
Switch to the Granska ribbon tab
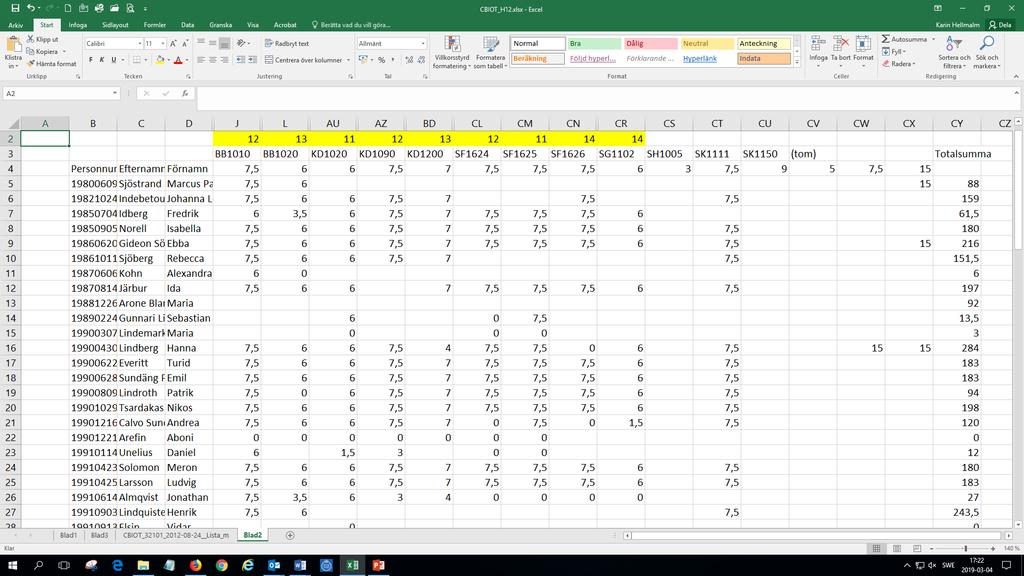tap(221, 25)
